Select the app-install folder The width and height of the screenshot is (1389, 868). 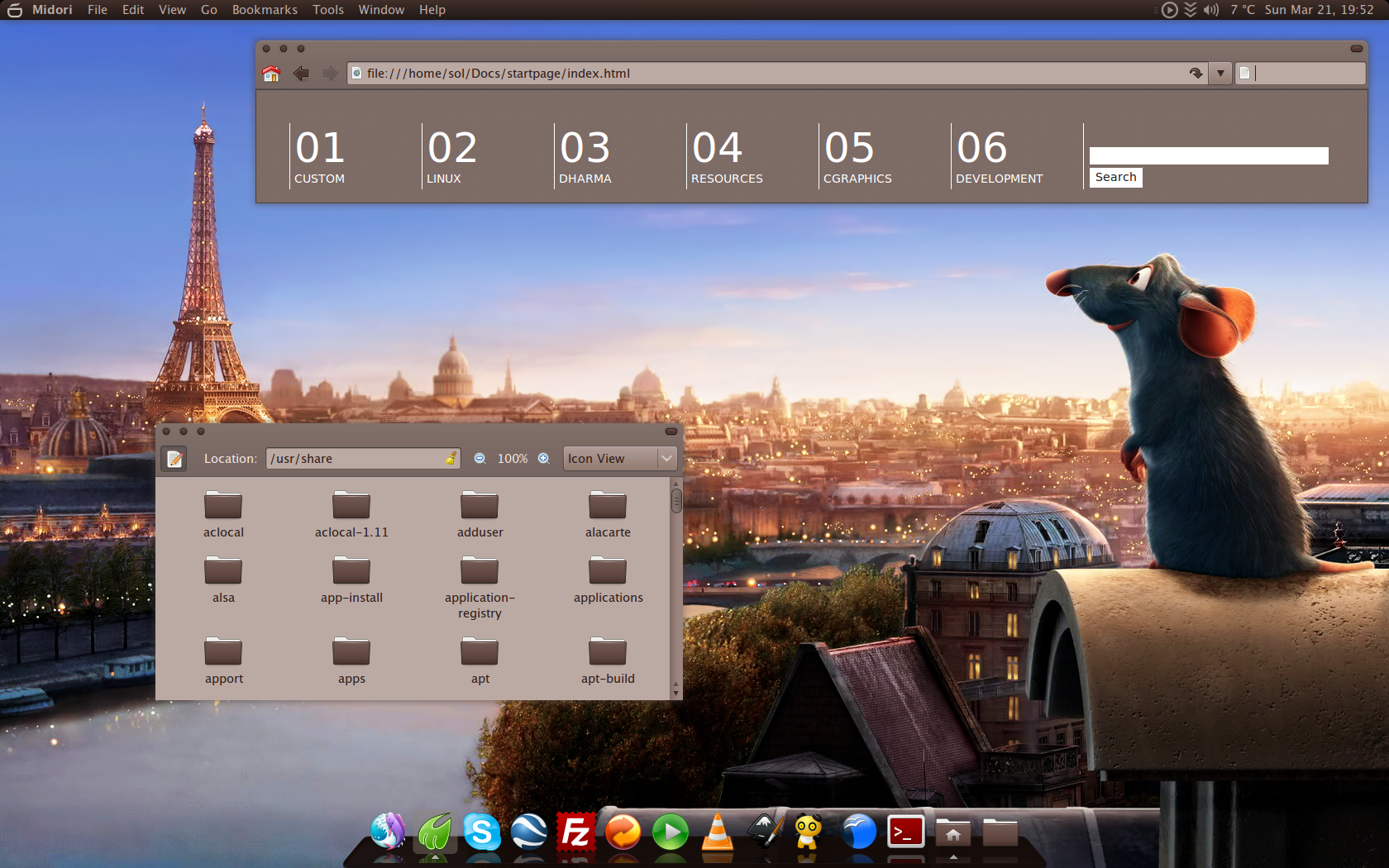point(351,580)
